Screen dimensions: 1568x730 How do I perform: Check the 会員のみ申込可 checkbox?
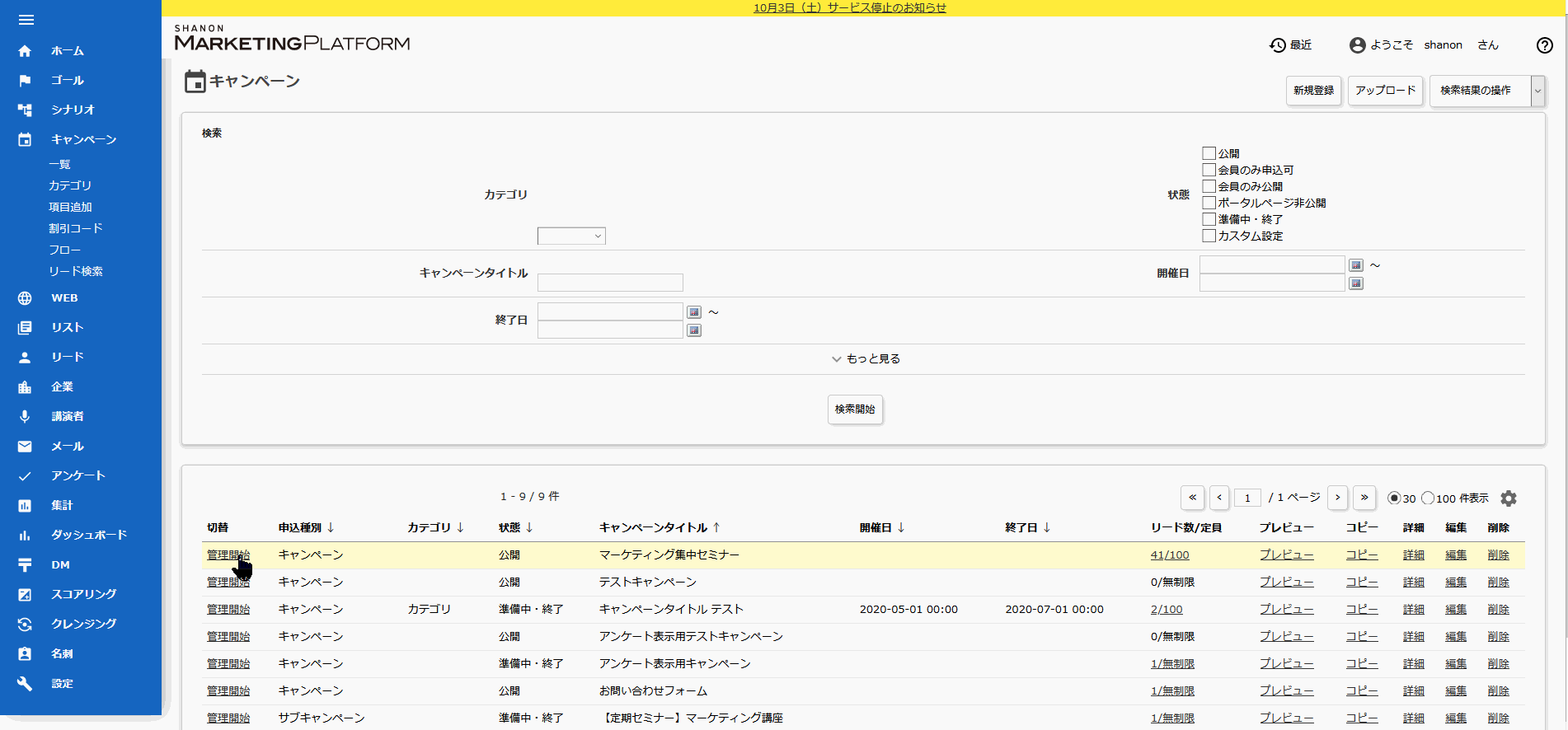[x=1209, y=170]
